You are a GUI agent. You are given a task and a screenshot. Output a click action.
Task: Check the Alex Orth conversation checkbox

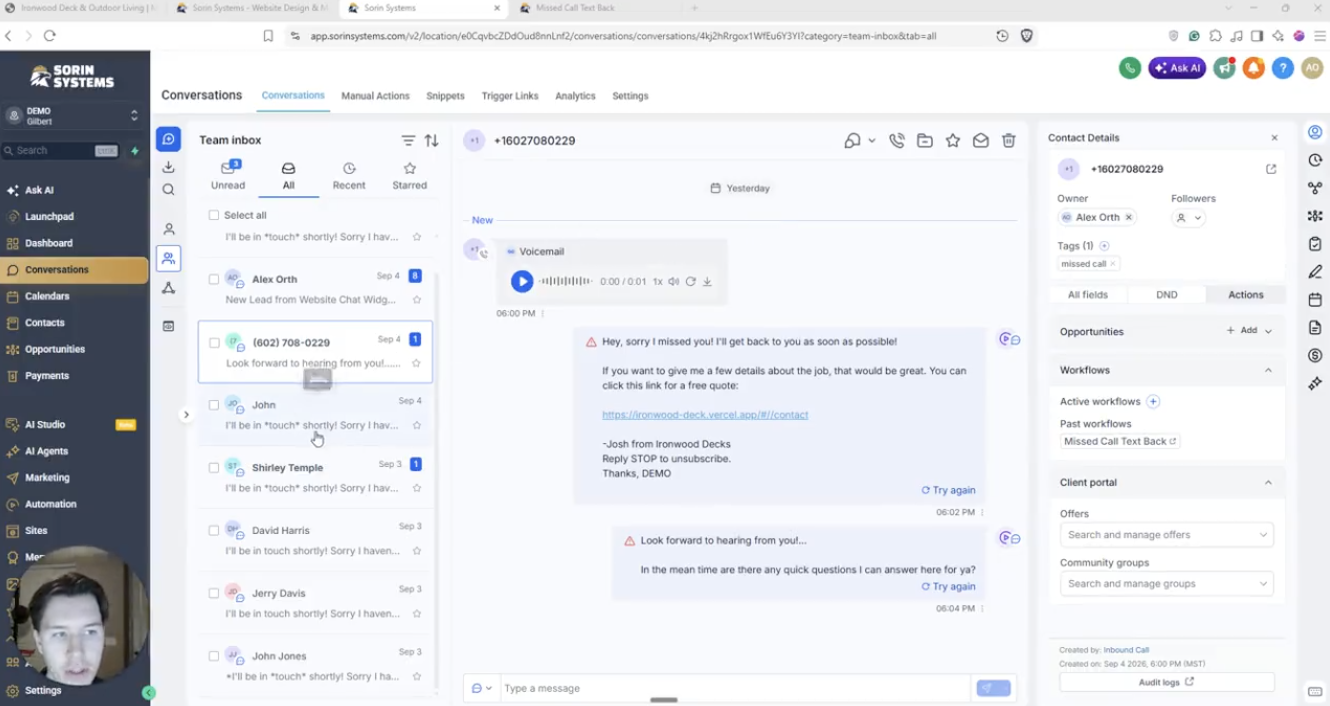coord(213,279)
